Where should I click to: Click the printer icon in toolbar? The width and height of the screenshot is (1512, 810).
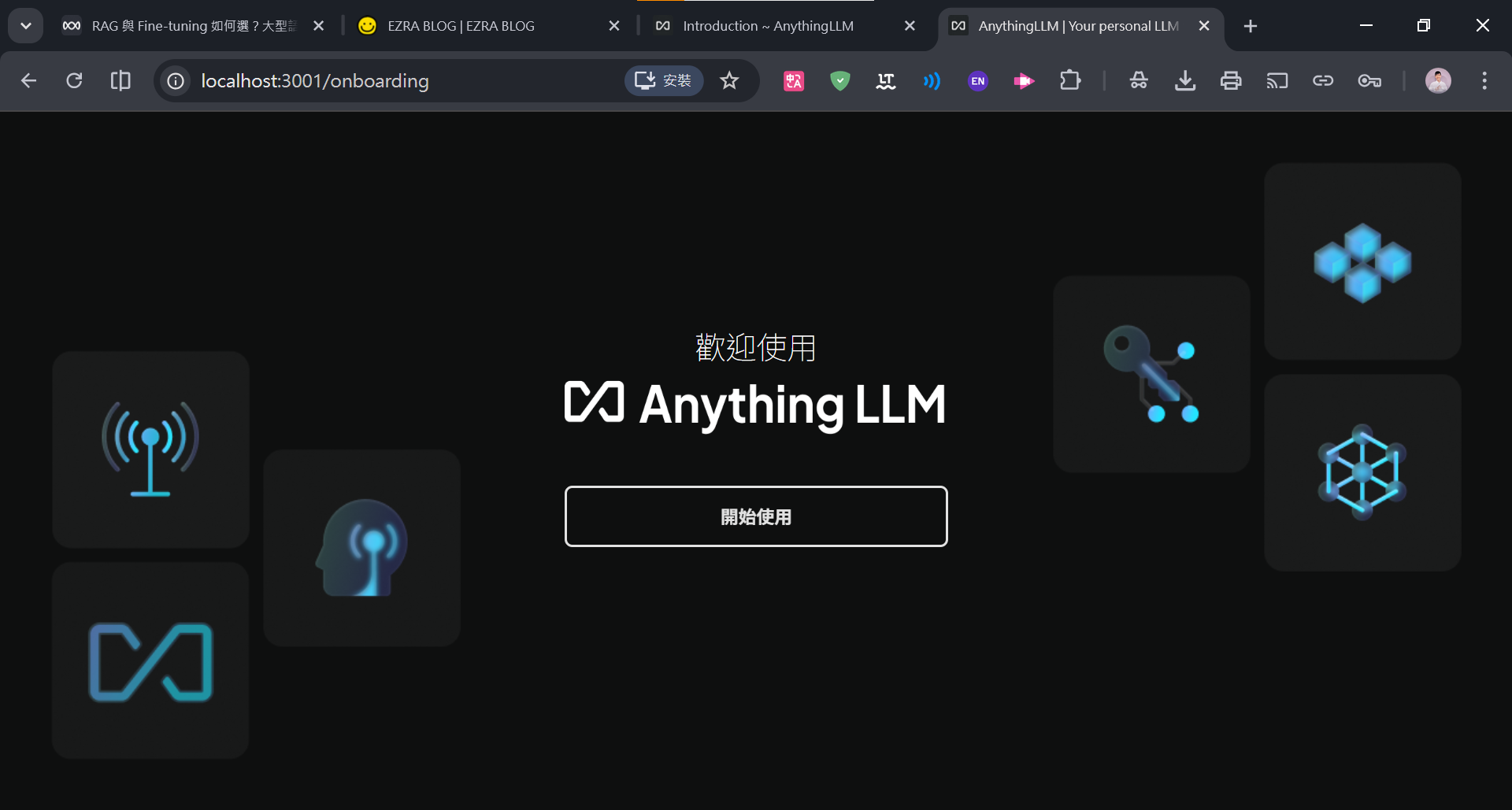click(1231, 80)
